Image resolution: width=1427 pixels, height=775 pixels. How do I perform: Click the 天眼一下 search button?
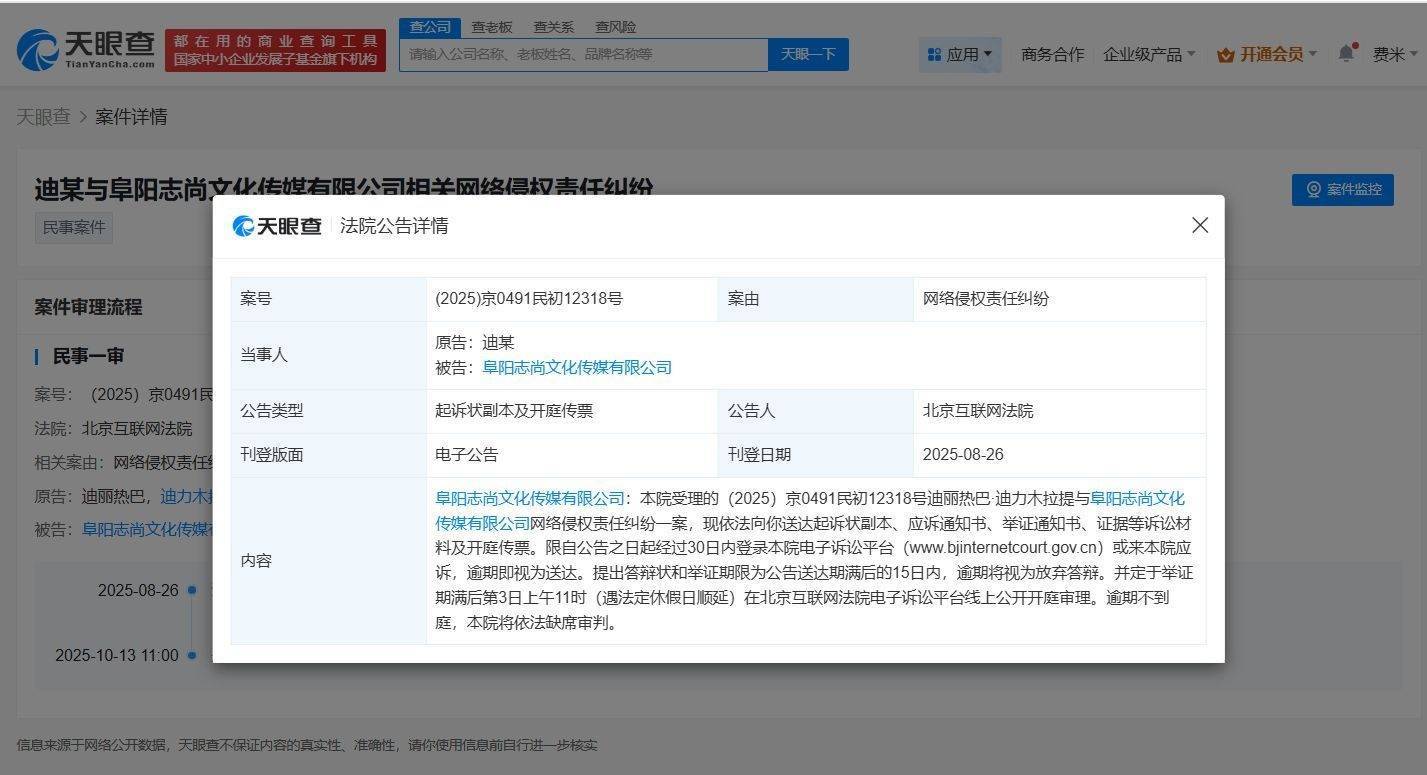click(809, 54)
